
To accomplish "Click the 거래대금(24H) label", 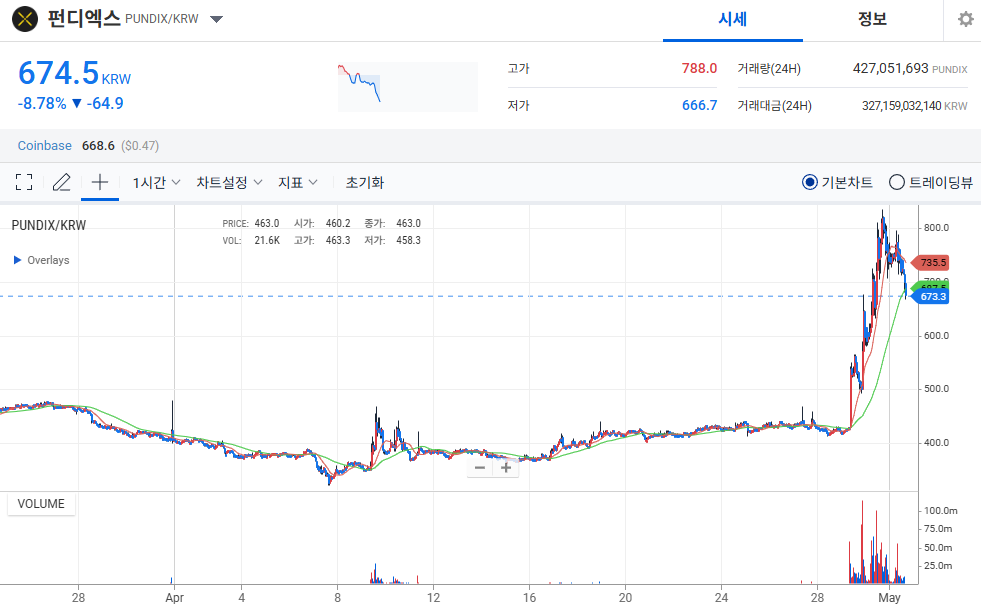I will pos(775,106).
